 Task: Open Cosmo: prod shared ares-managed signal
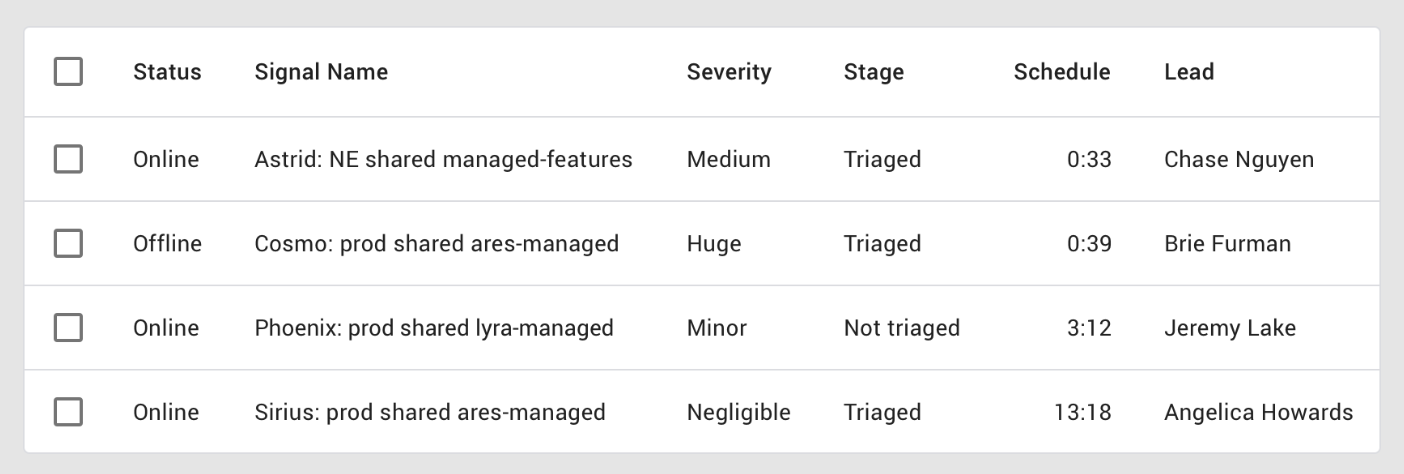click(x=436, y=243)
